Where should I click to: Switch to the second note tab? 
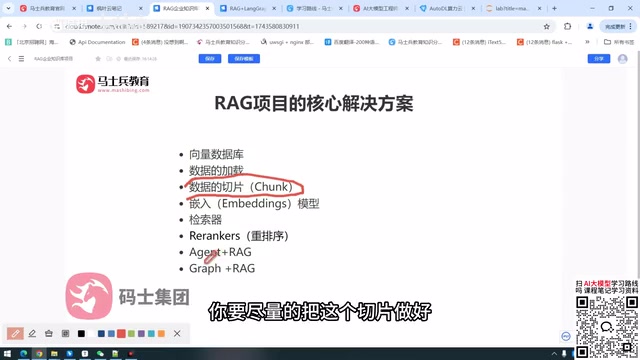pos(115,8)
